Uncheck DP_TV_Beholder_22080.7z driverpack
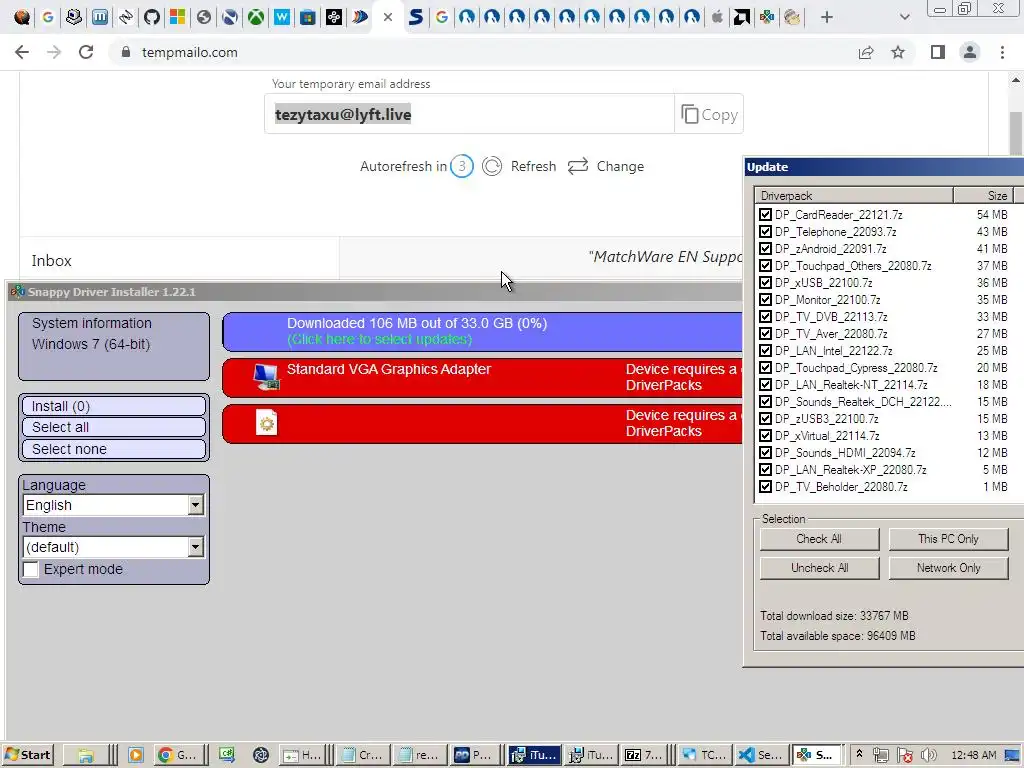The width and height of the screenshot is (1024, 768). point(765,487)
